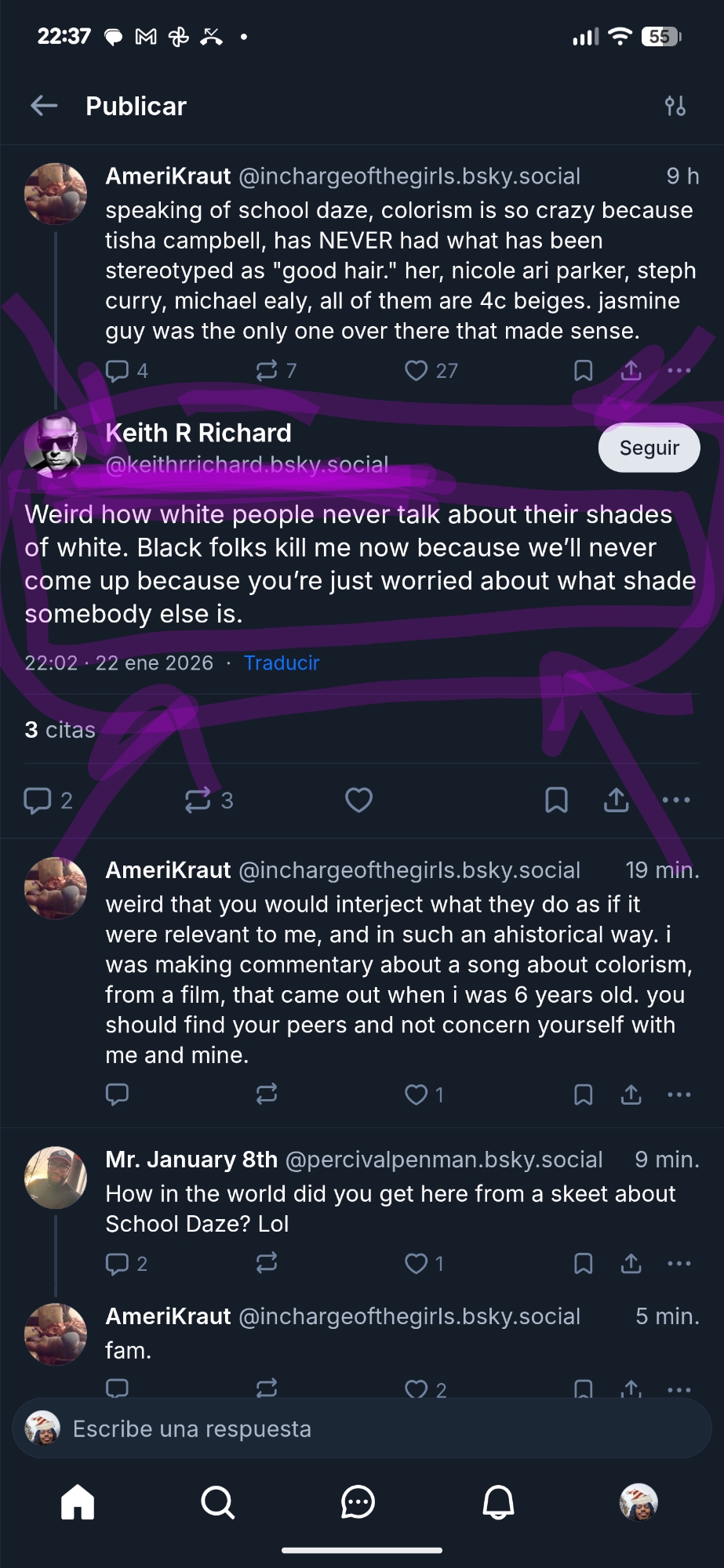Open Notifications bell in bottom navigation

tap(498, 1502)
